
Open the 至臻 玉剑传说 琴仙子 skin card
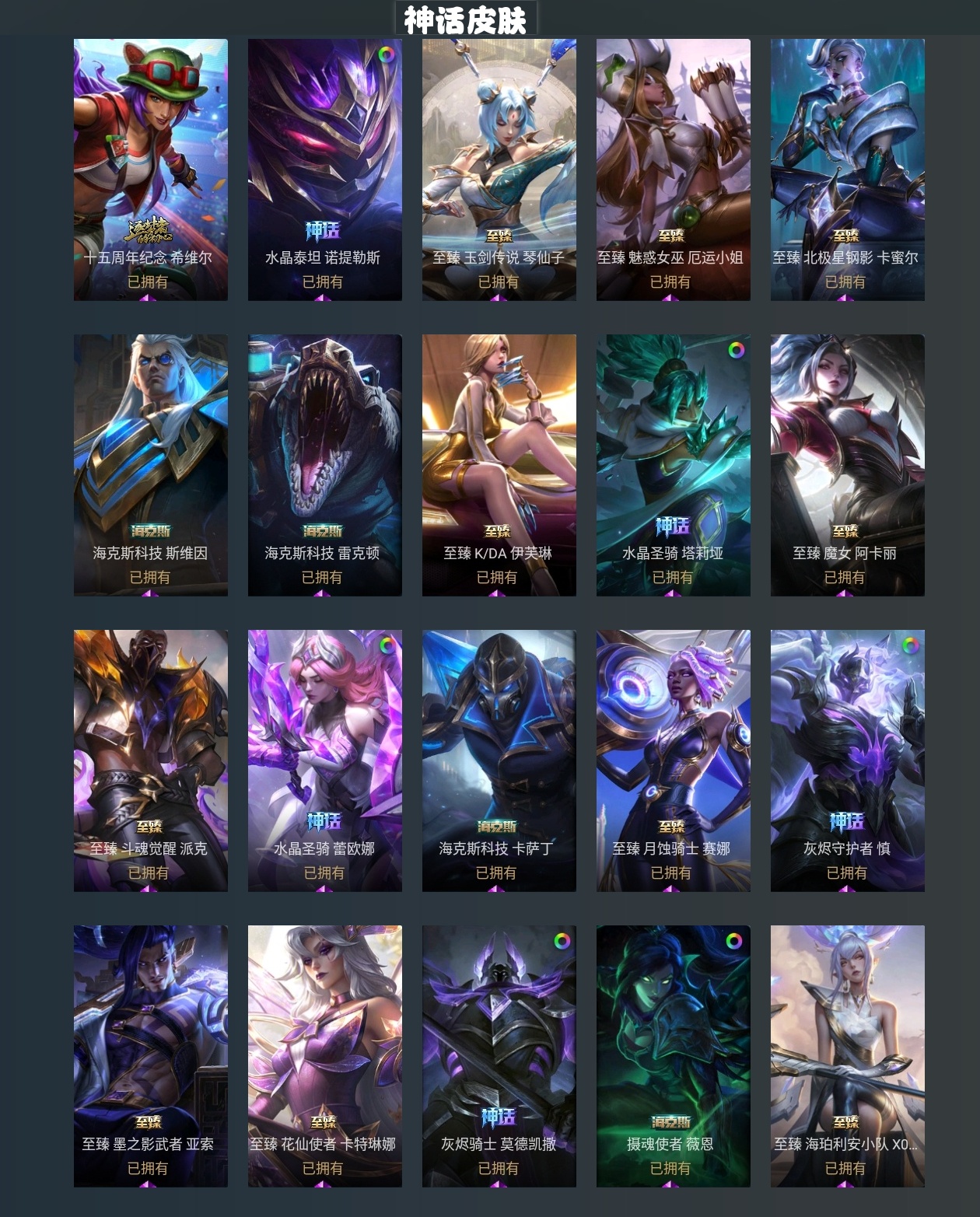click(499, 170)
